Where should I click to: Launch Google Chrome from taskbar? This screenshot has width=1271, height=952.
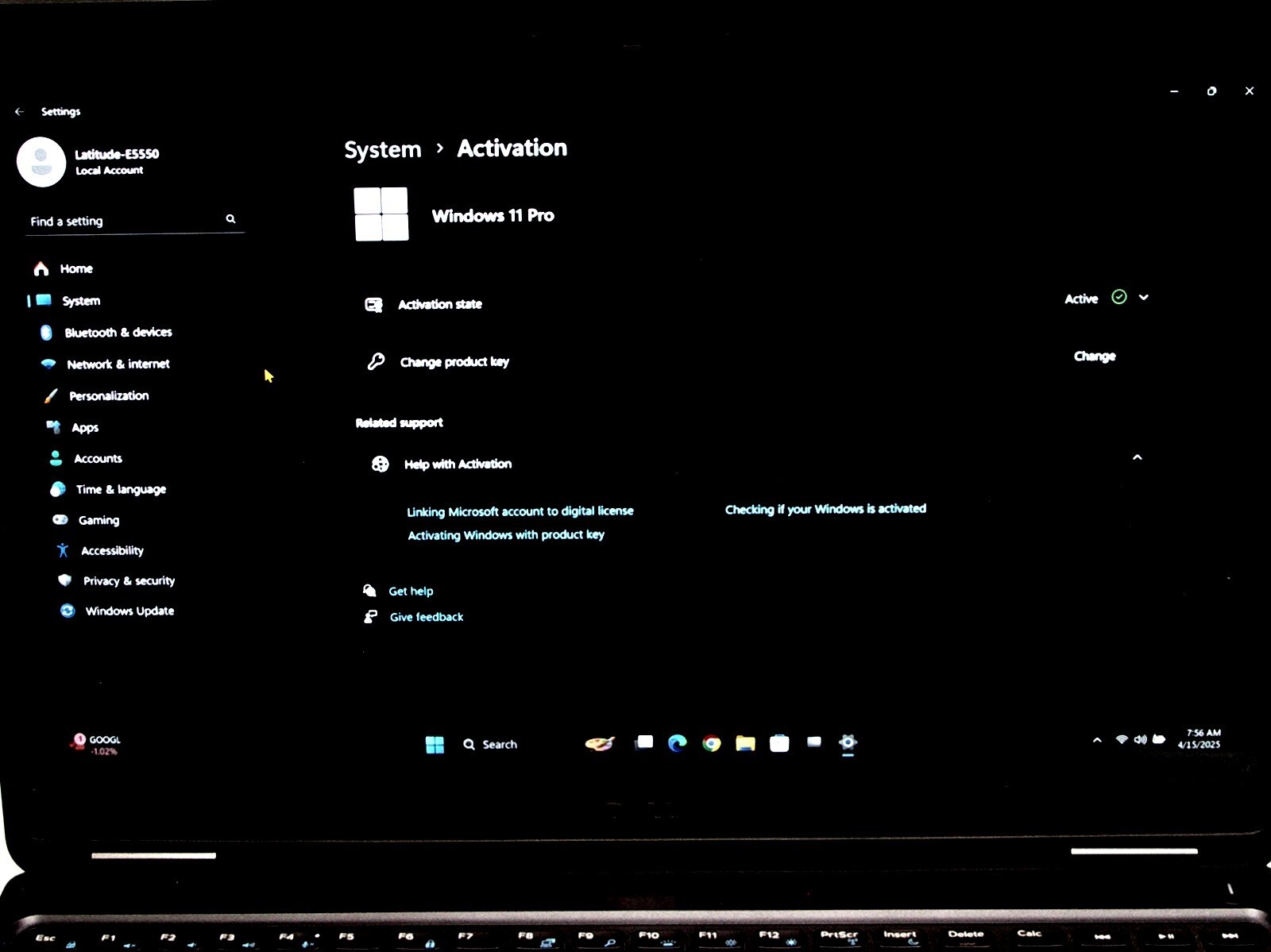(712, 743)
